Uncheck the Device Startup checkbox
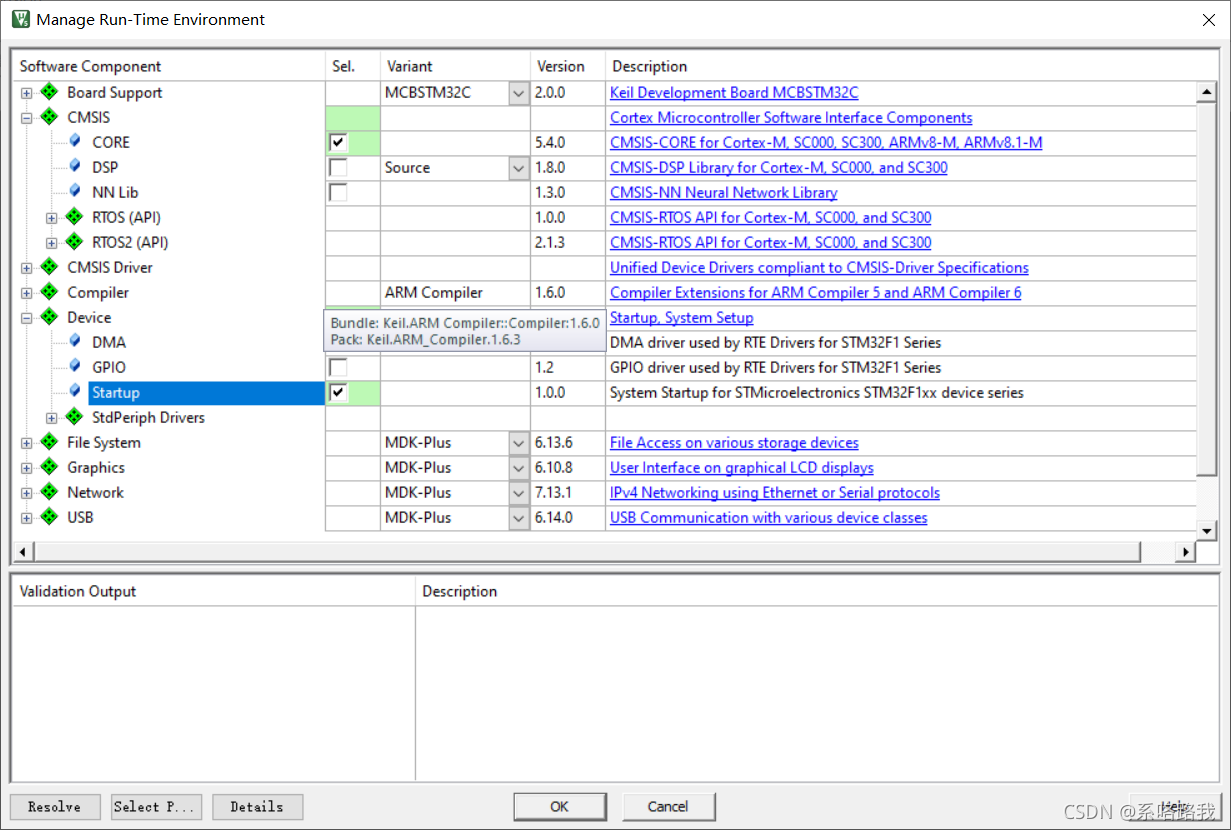1231x830 pixels. pyautogui.click(x=339, y=392)
